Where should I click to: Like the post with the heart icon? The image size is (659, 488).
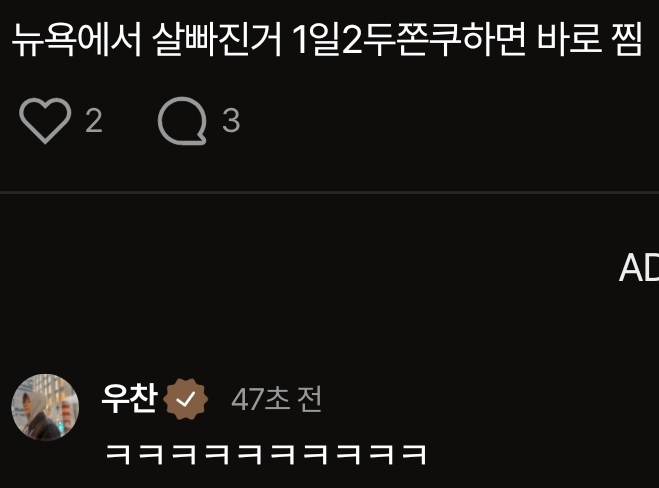45,121
